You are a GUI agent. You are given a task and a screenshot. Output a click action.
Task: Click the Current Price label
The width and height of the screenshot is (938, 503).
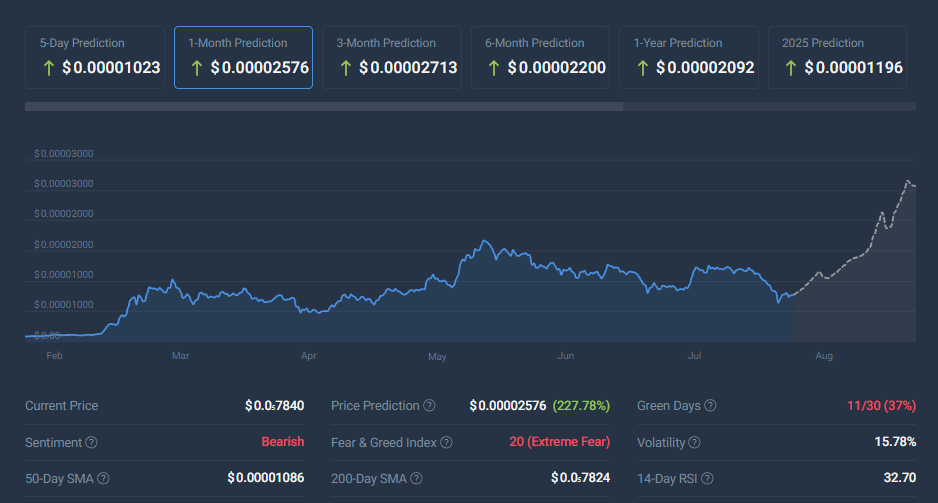pyautogui.click(x=62, y=406)
